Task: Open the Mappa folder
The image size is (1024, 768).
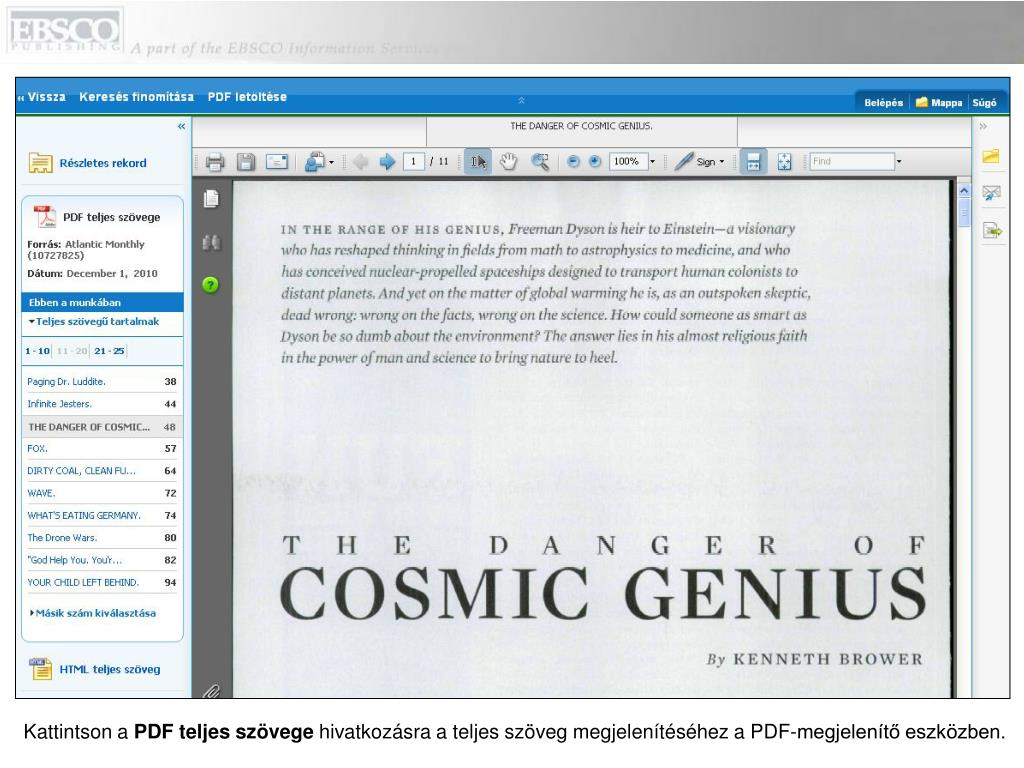Action: [939, 103]
